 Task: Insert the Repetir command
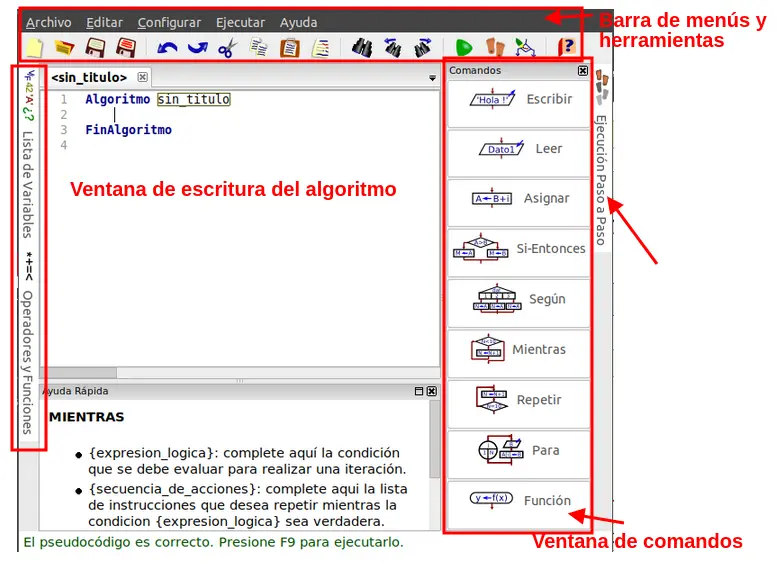[x=519, y=405]
